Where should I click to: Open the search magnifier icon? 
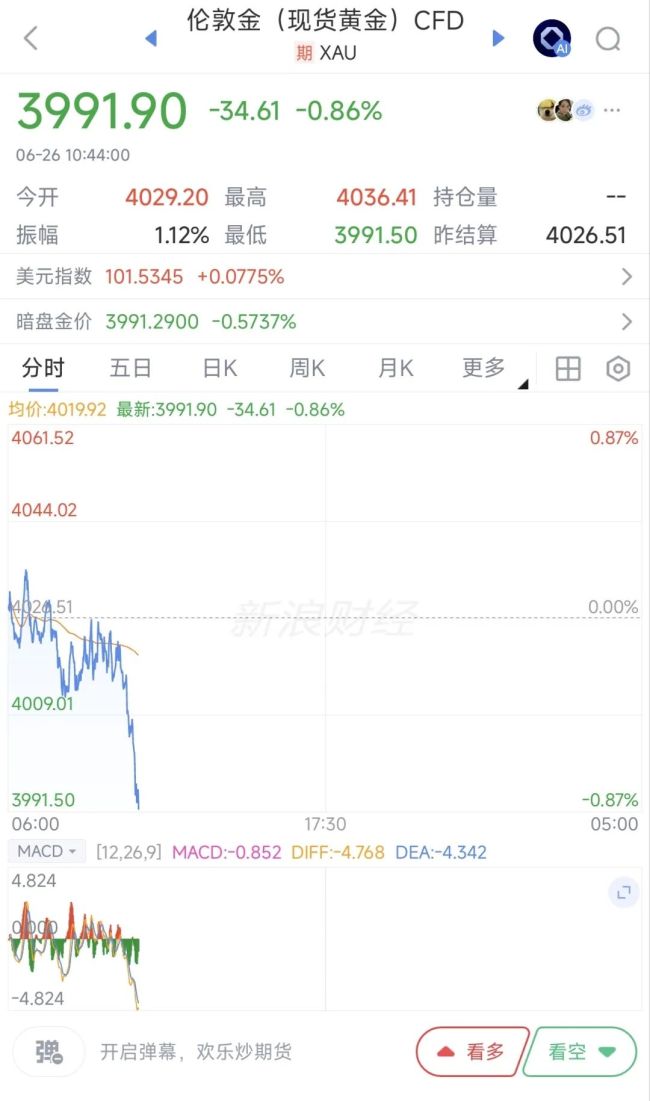tap(608, 39)
